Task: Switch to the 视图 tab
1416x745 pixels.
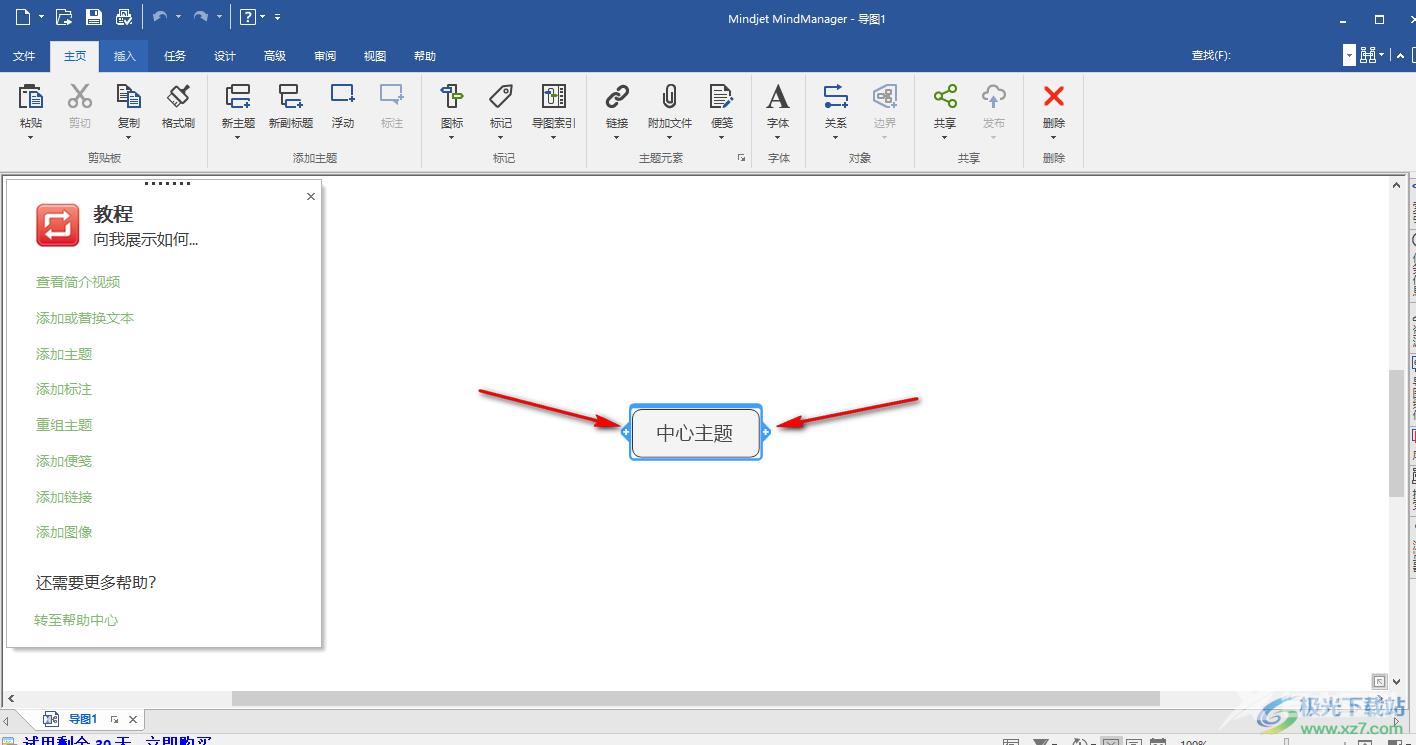Action: (x=375, y=56)
